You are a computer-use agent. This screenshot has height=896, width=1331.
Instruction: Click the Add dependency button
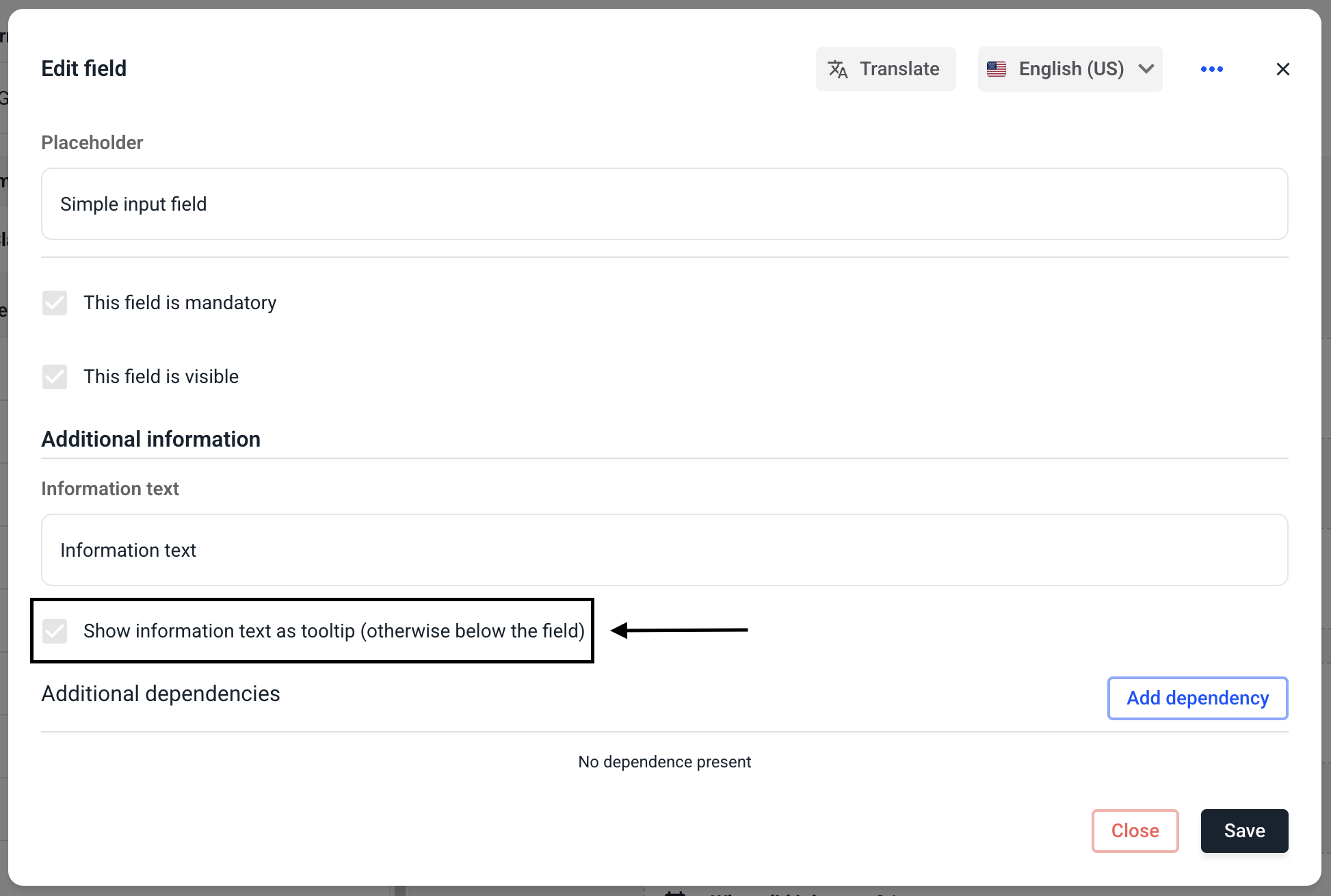coord(1197,698)
